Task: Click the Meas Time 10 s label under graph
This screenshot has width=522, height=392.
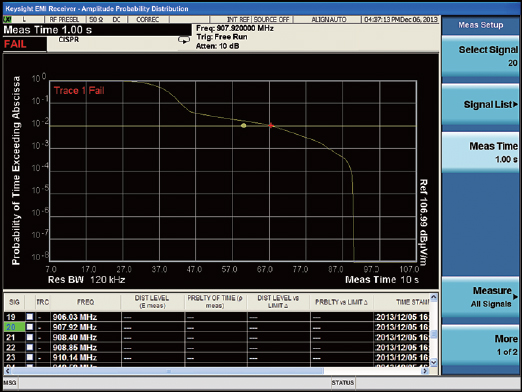Action: tap(382, 279)
